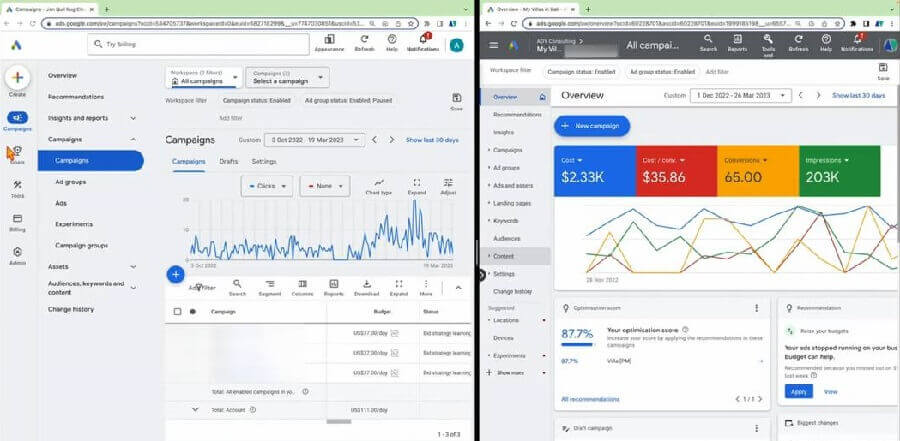Open Tools icon in left rail
Image resolution: width=900 pixels, height=441 pixels.
click(17, 185)
